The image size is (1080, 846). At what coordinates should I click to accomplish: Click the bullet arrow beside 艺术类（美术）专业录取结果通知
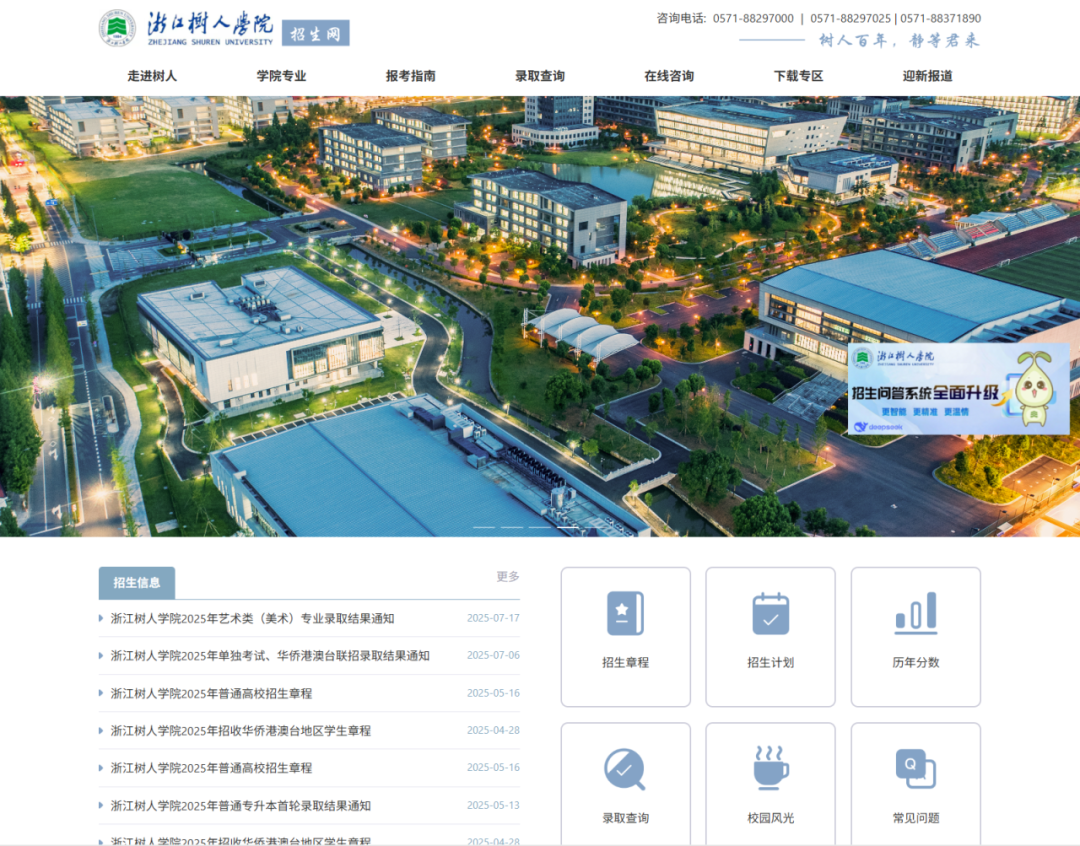pyautogui.click(x=101, y=619)
